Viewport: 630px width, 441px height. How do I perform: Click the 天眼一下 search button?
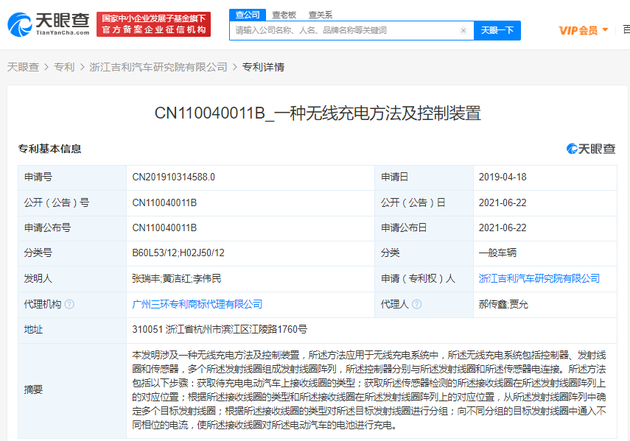(x=497, y=31)
